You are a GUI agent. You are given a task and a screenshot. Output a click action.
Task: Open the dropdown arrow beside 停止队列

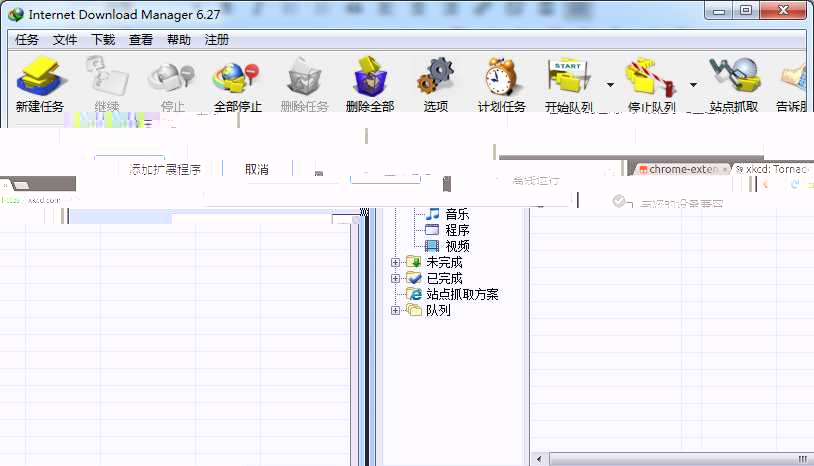pyautogui.click(x=694, y=85)
